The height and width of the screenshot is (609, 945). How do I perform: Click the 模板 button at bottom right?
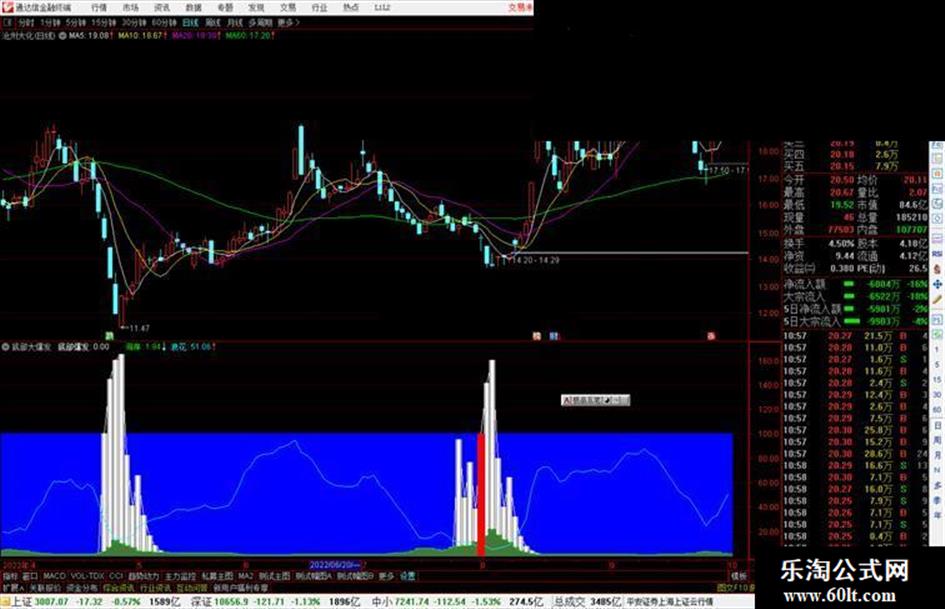click(x=738, y=576)
